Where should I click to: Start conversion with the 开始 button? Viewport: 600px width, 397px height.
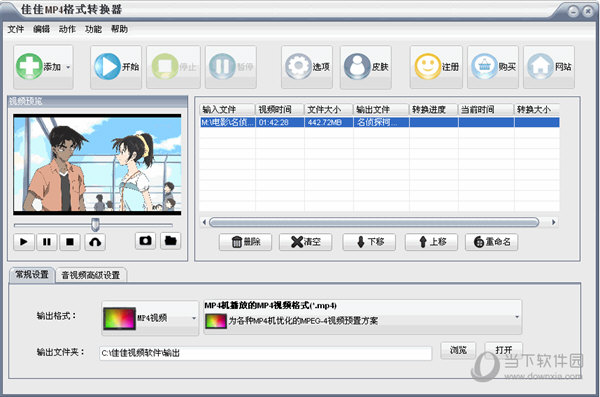coord(116,67)
